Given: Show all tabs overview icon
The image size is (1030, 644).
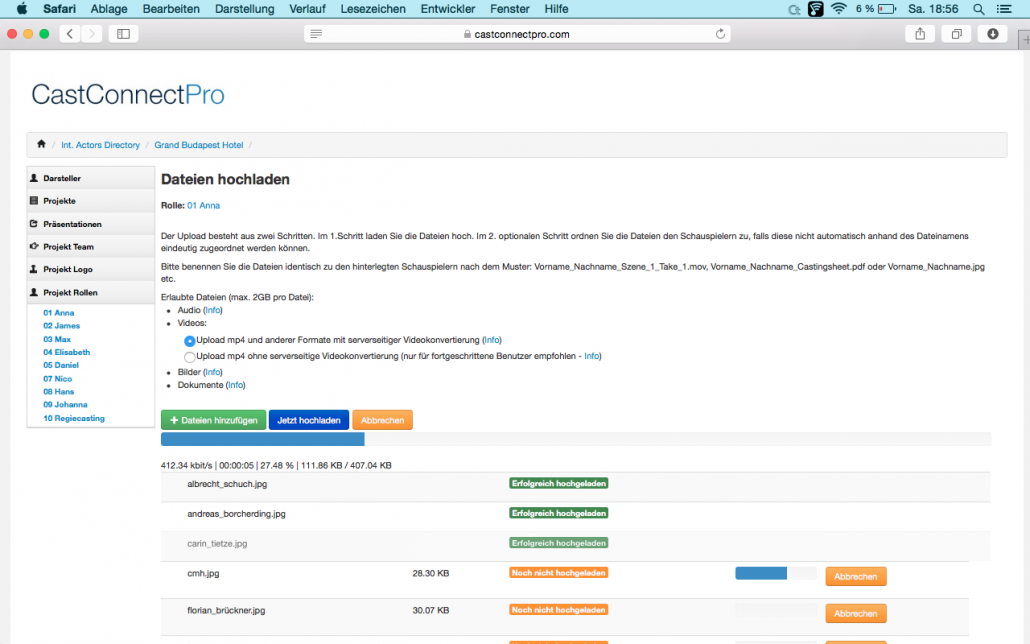Looking at the screenshot, I should [956, 34].
